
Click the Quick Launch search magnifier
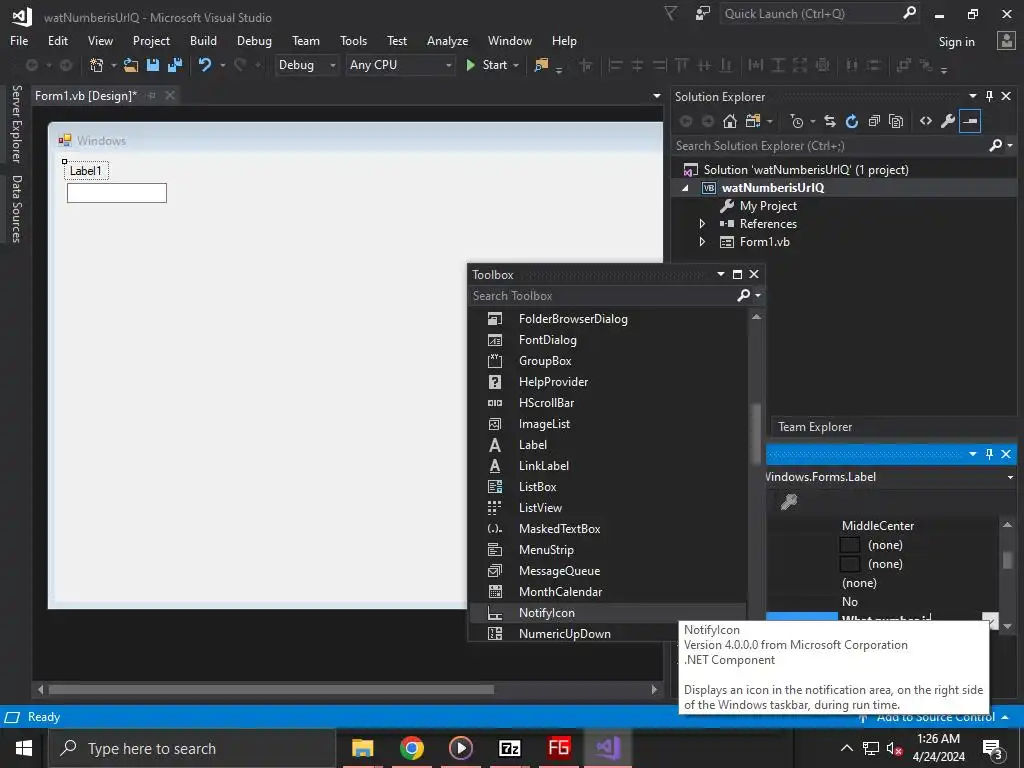909,13
